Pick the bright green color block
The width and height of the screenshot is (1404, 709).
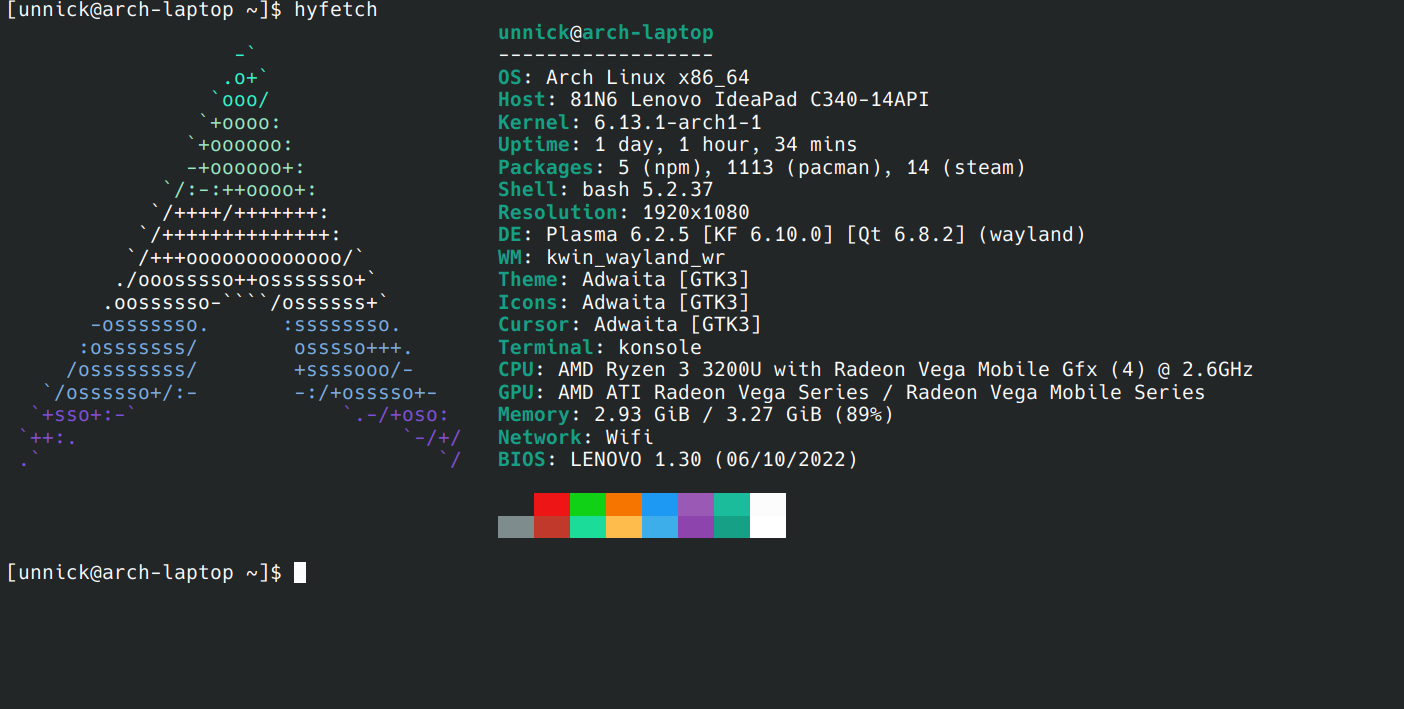[588, 504]
